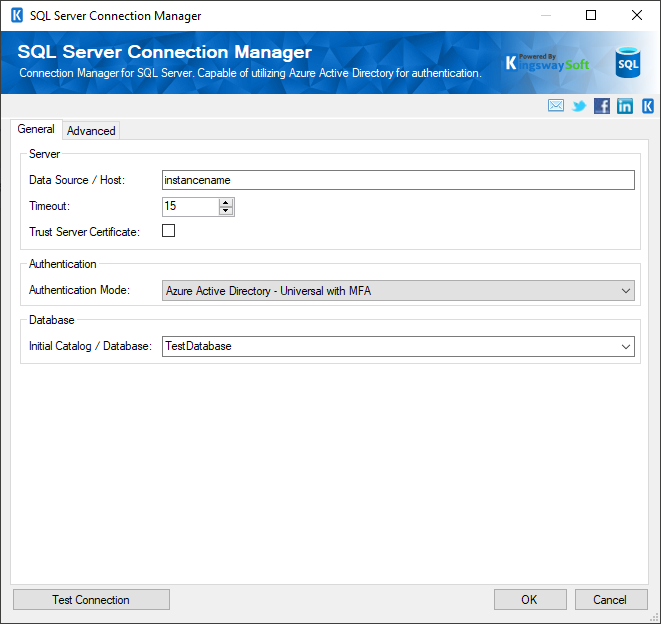Select the General tab

(x=36, y=130)
